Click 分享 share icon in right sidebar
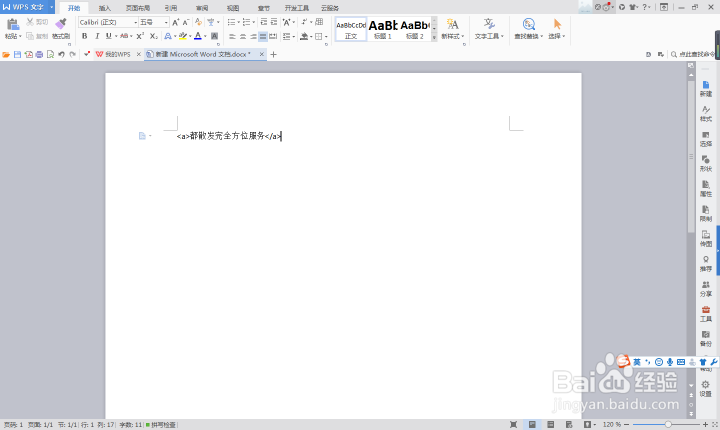720x430 pixels. click(706, 289)
